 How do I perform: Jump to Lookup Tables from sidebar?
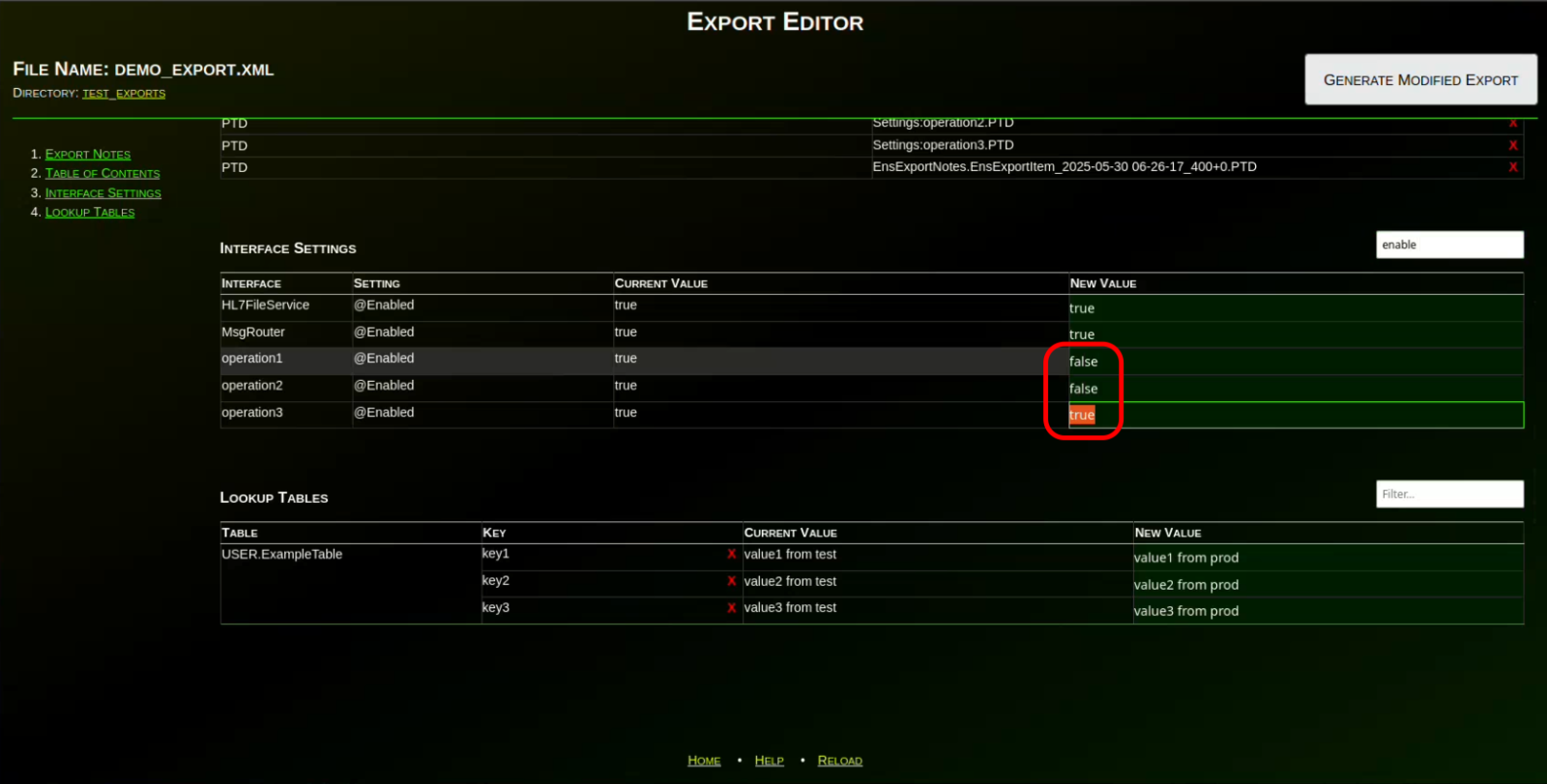[89, 213]
